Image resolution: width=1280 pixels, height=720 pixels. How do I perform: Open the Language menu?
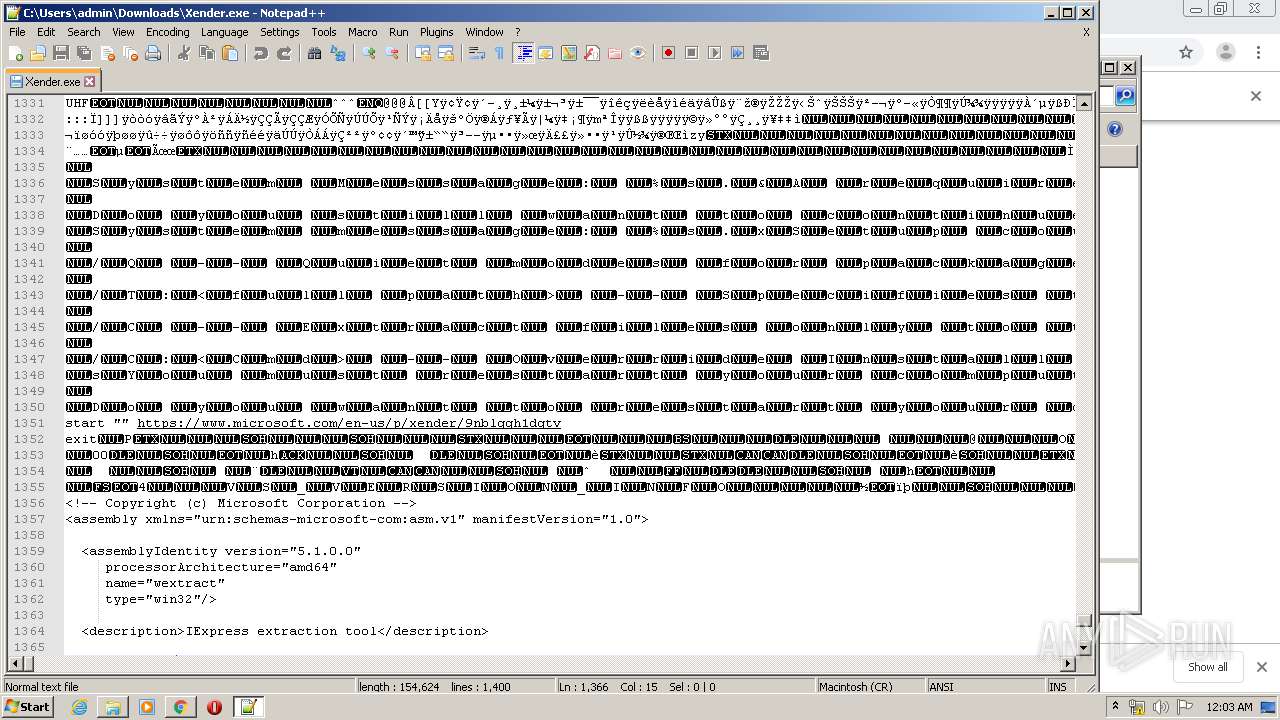pos(224,32)
